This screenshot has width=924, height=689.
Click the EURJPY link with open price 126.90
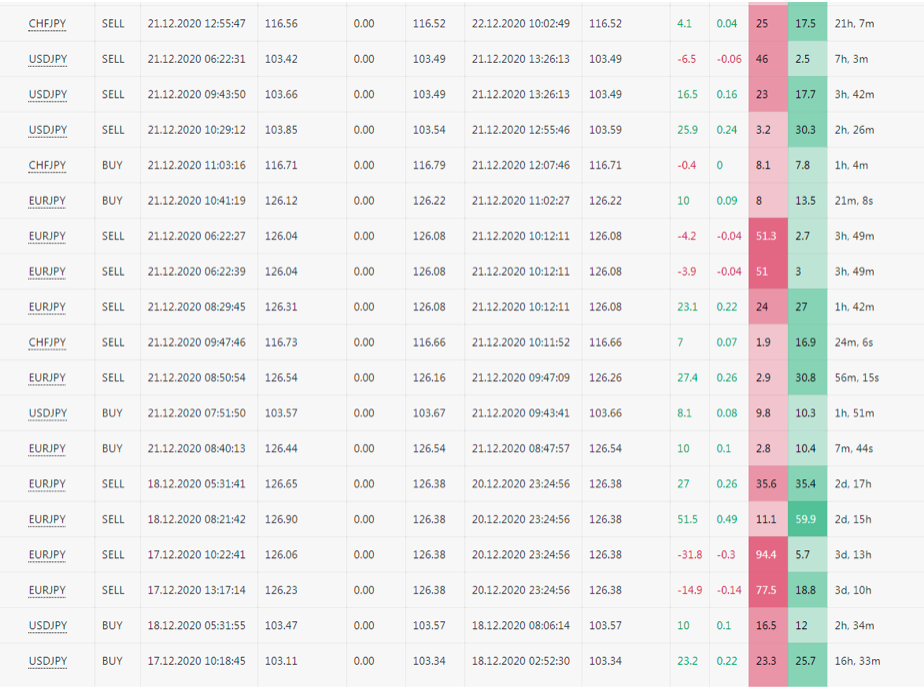(47, 519)
